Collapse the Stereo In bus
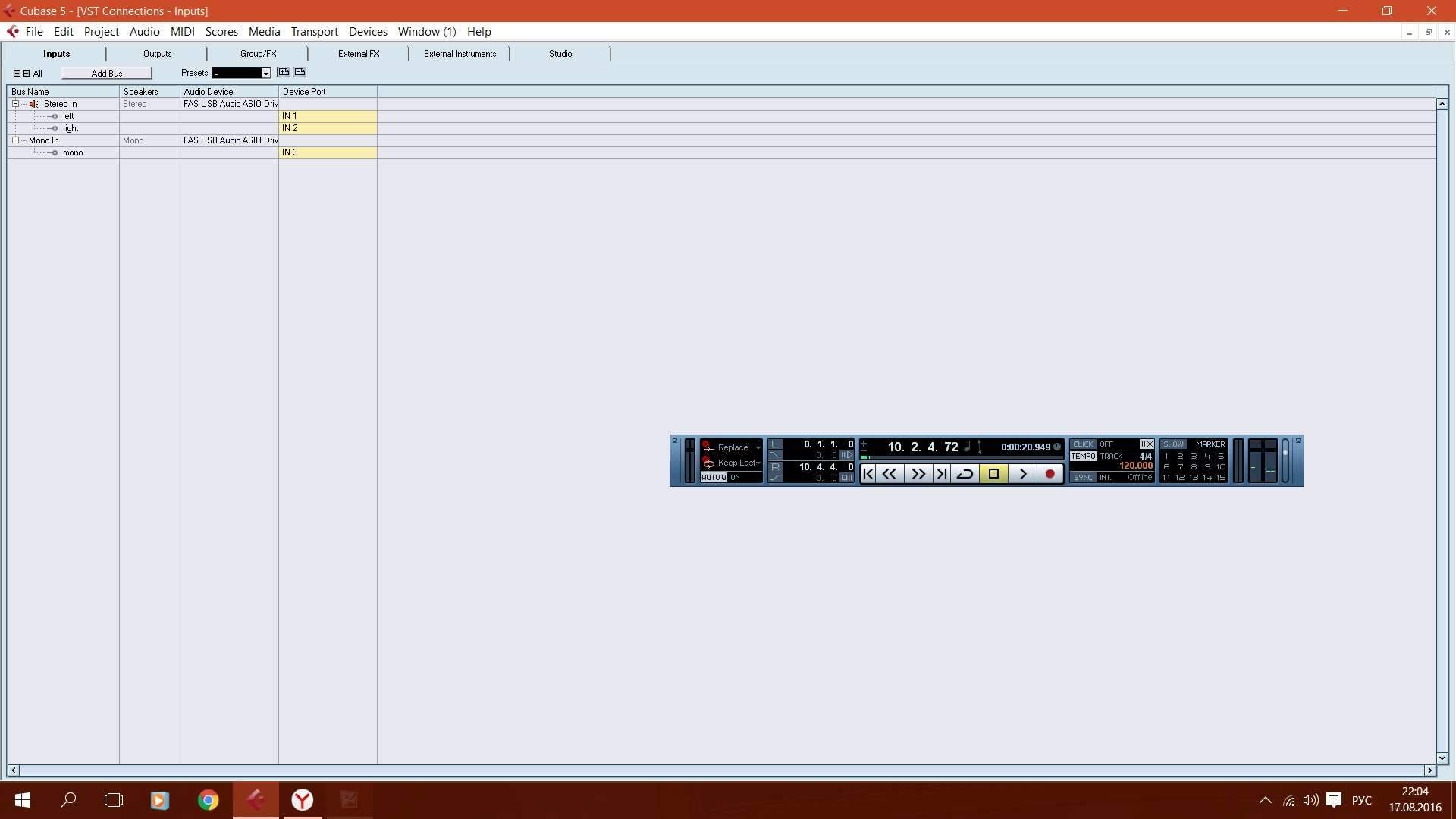 click(x=15, y=104)
